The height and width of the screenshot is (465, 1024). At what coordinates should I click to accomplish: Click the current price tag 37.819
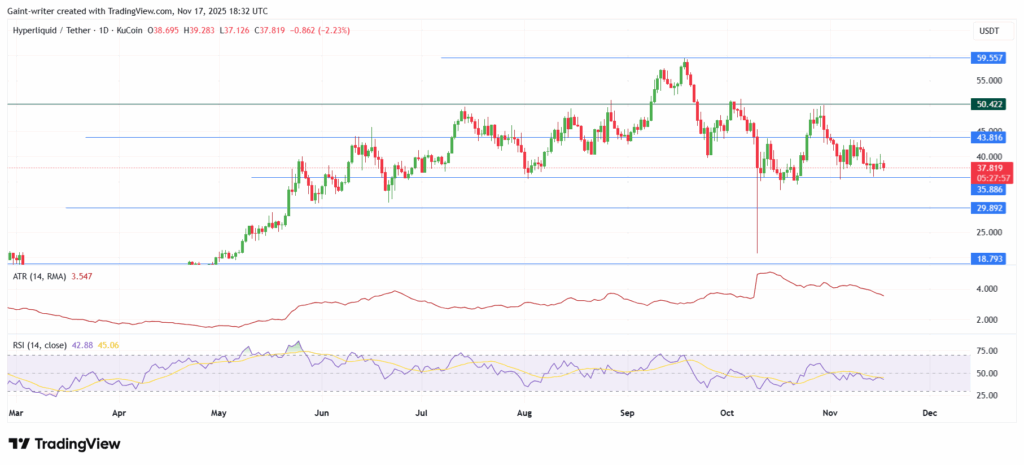pos(991,167)
